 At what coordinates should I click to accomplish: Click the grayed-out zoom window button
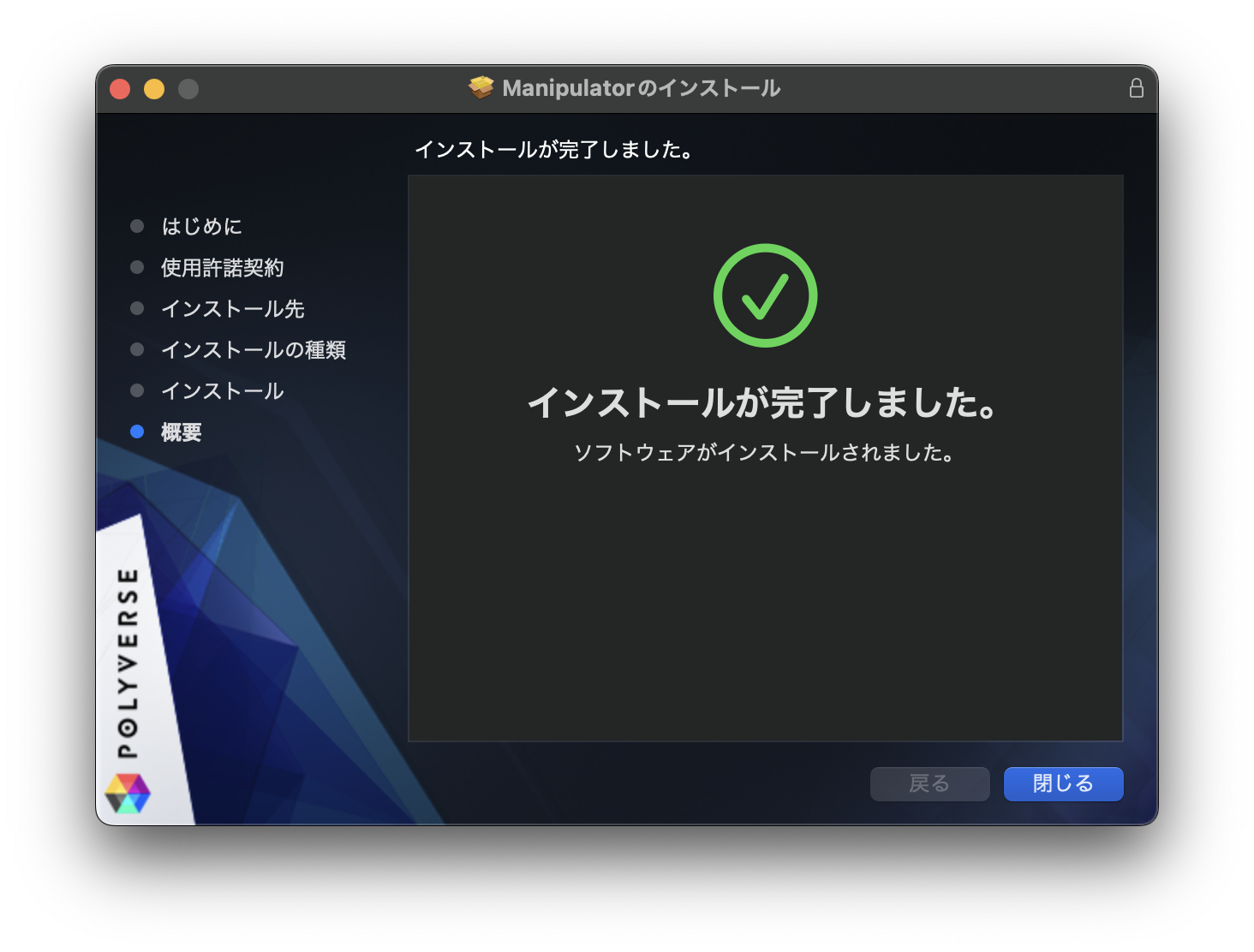(x=188, y=89)
